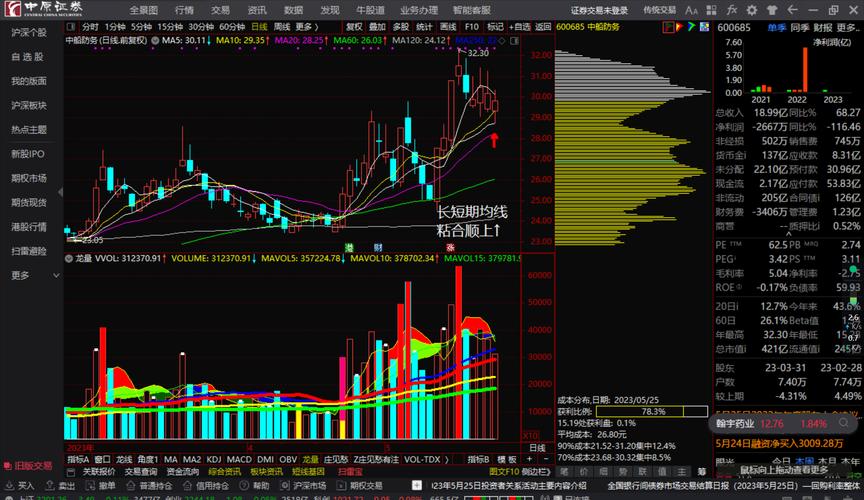Select the KDJ indicator tab

tap(214, 459)
